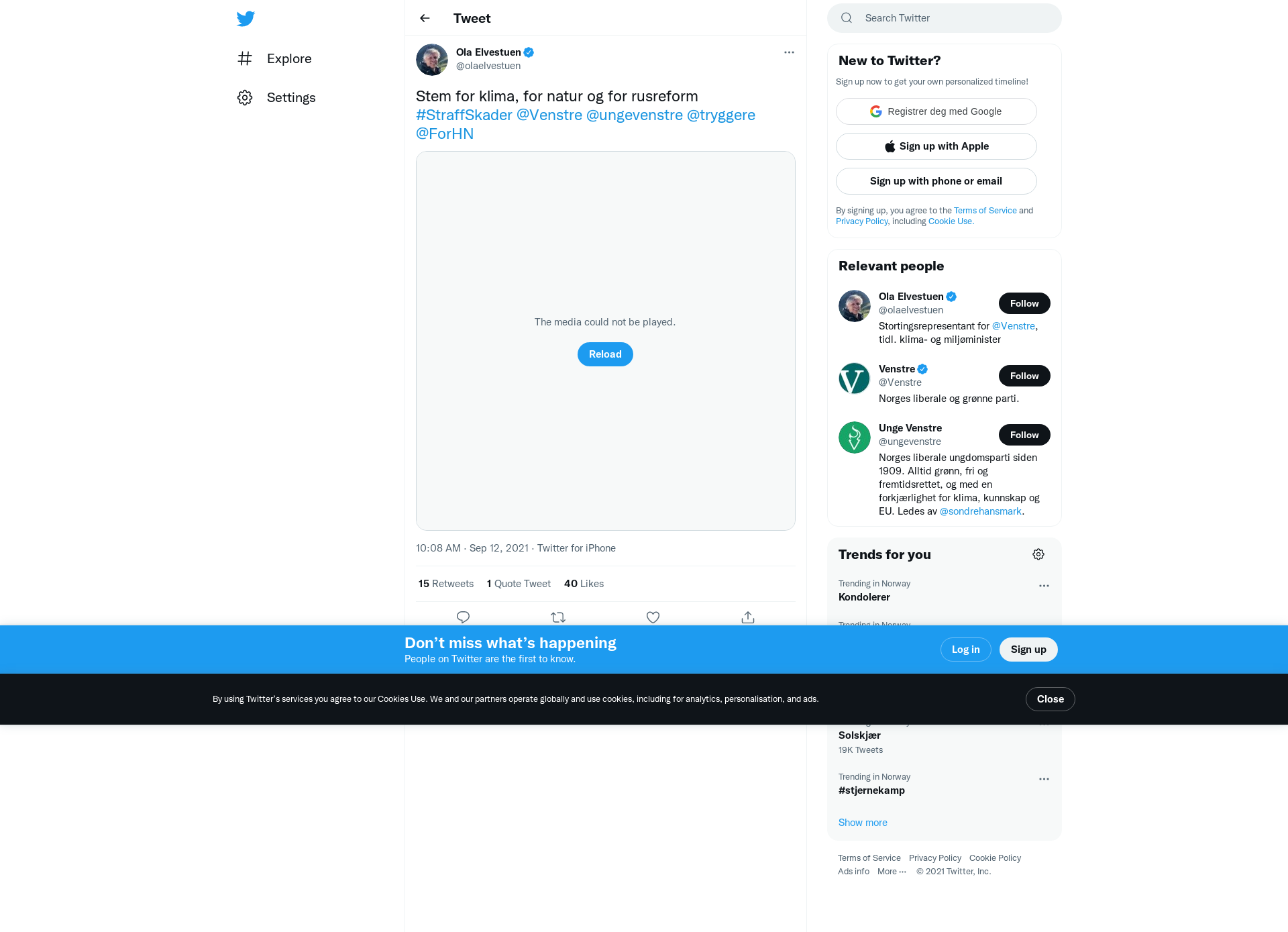Open the tweet's three-dot more menu

coord(789,52)
